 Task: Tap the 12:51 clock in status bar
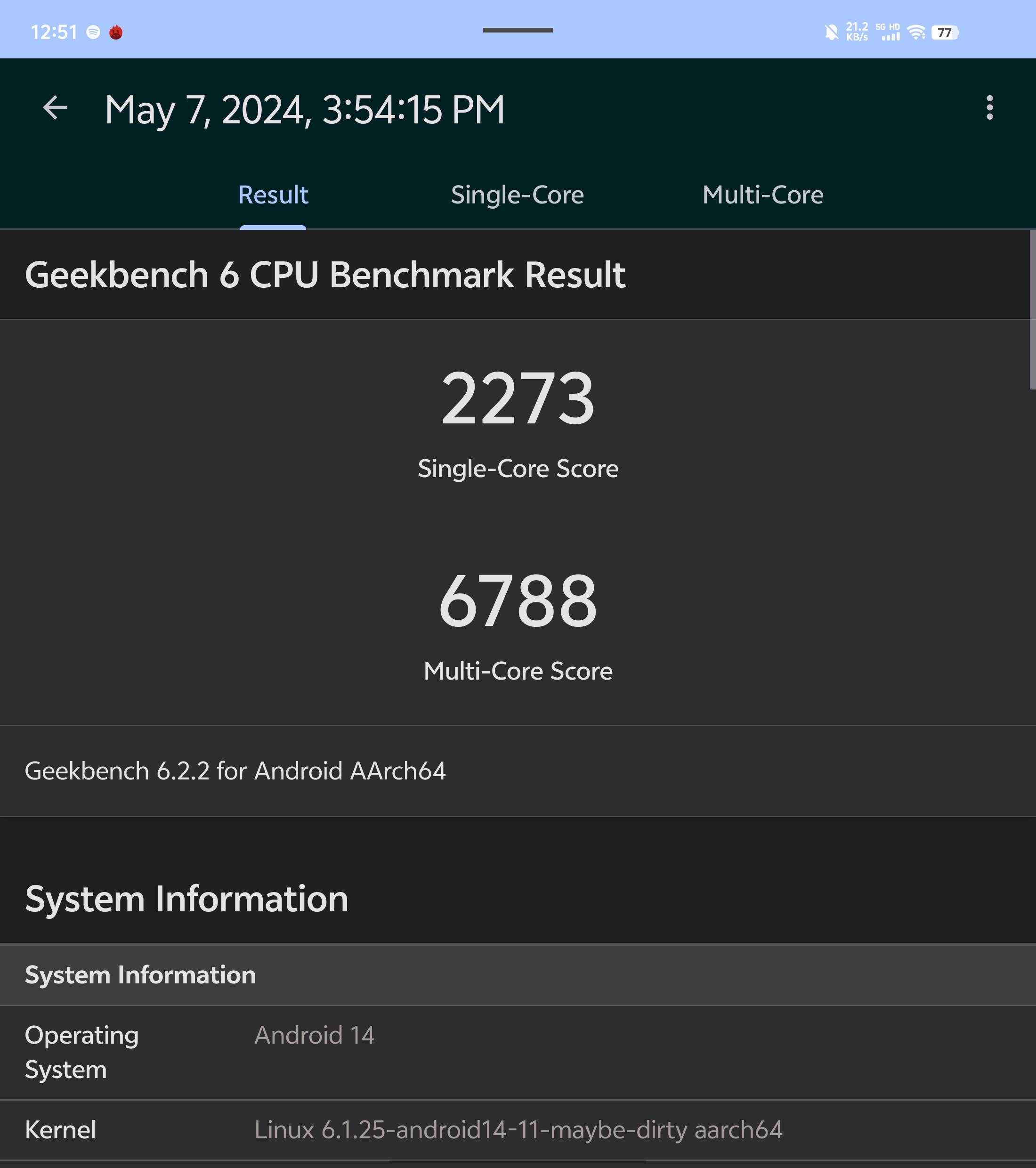(54, 32)
